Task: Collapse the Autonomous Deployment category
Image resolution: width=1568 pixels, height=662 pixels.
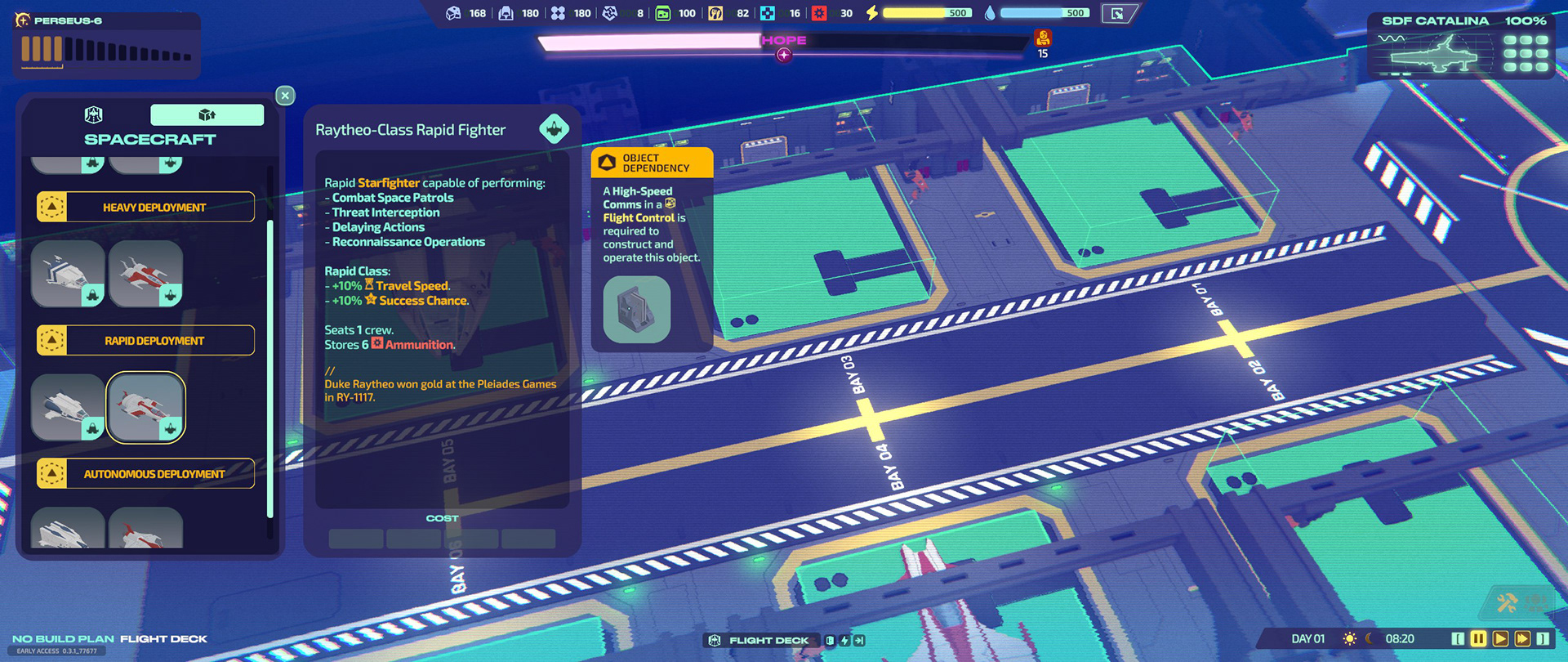Action: [145, 473]
